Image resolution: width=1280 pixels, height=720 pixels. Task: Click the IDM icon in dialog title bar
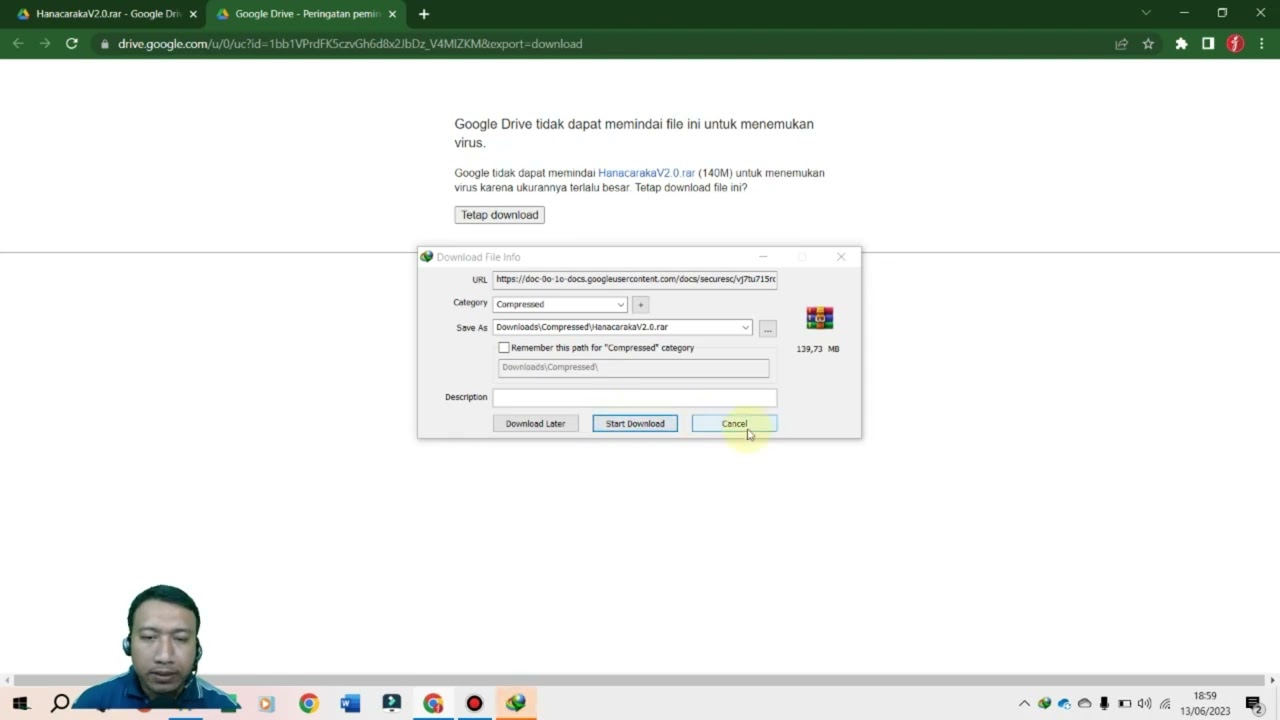427,257
